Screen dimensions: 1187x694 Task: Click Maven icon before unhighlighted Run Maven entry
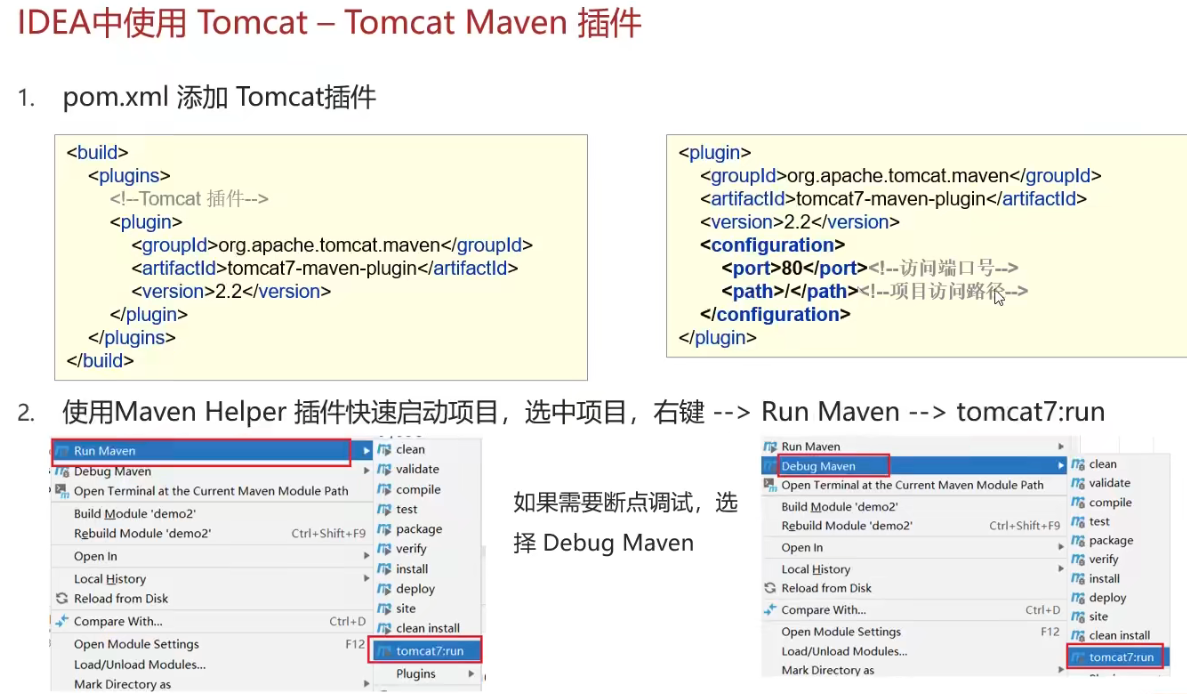tap(770, 447)
